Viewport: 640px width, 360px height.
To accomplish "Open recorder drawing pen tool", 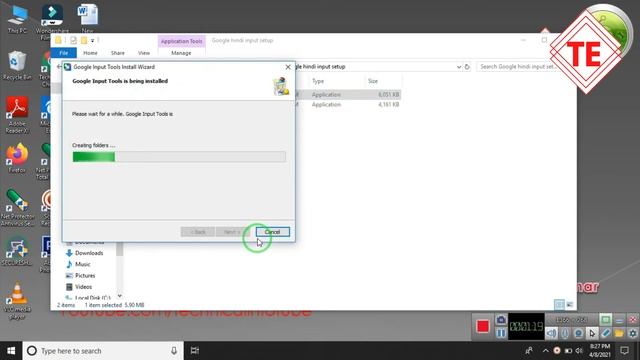I will pyautogui.click(x=605, y=333).
